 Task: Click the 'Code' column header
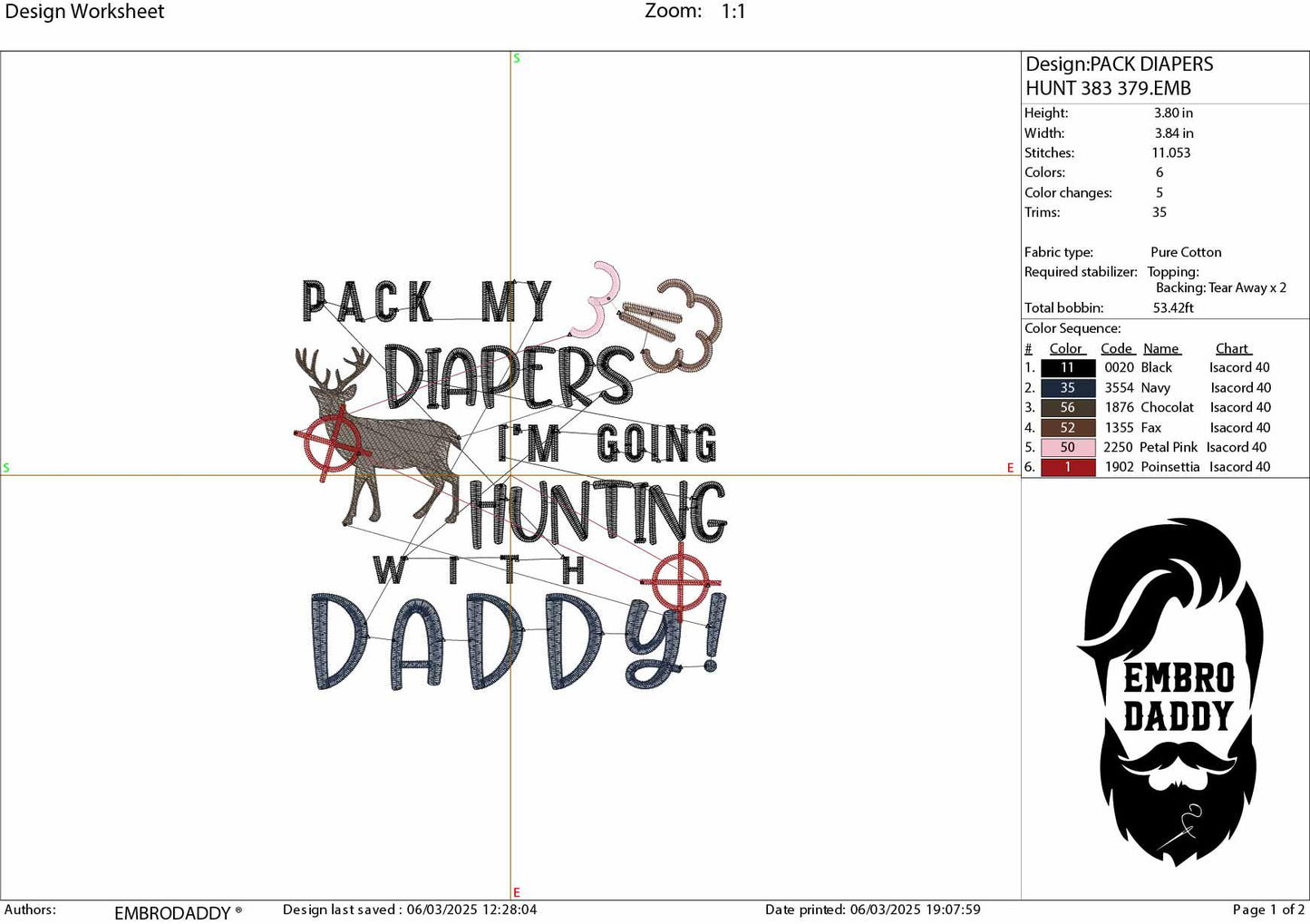point(1117,349)
